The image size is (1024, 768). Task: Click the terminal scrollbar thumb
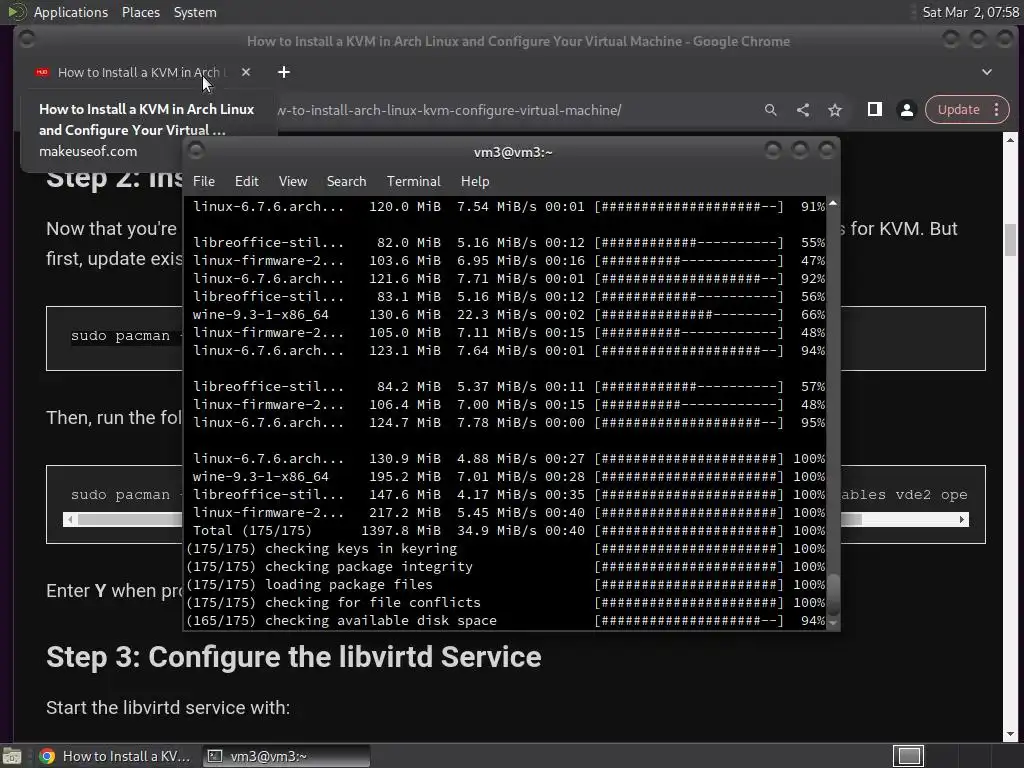point(833,594)
